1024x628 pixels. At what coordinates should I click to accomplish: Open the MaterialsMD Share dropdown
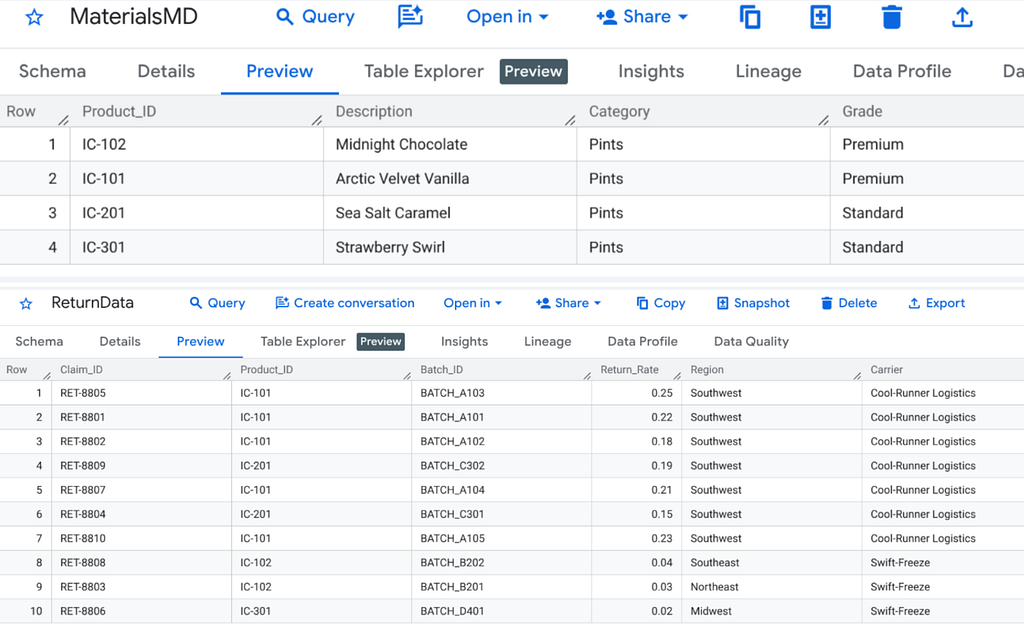coord(642,16)
